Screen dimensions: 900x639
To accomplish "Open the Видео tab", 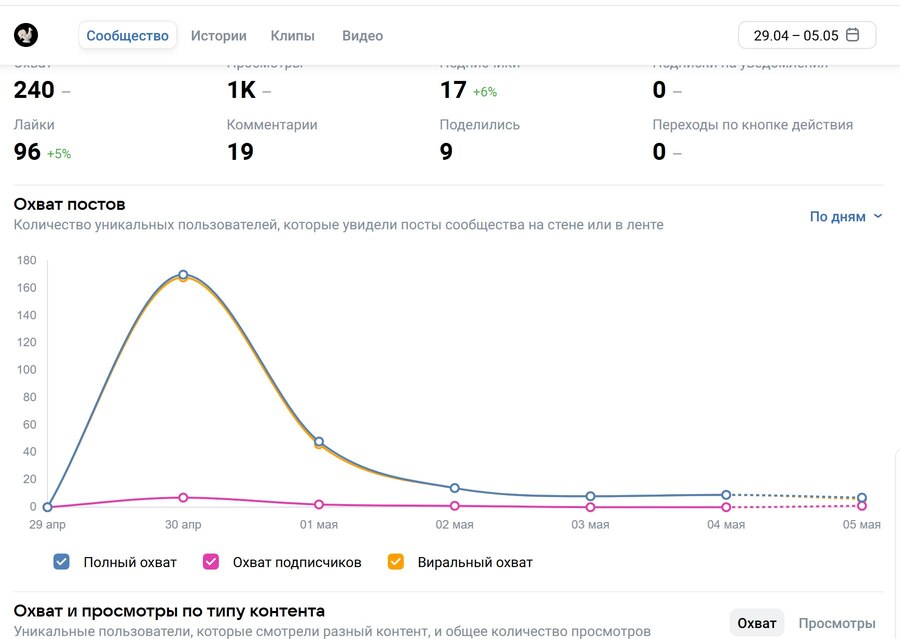I will 362,35.
